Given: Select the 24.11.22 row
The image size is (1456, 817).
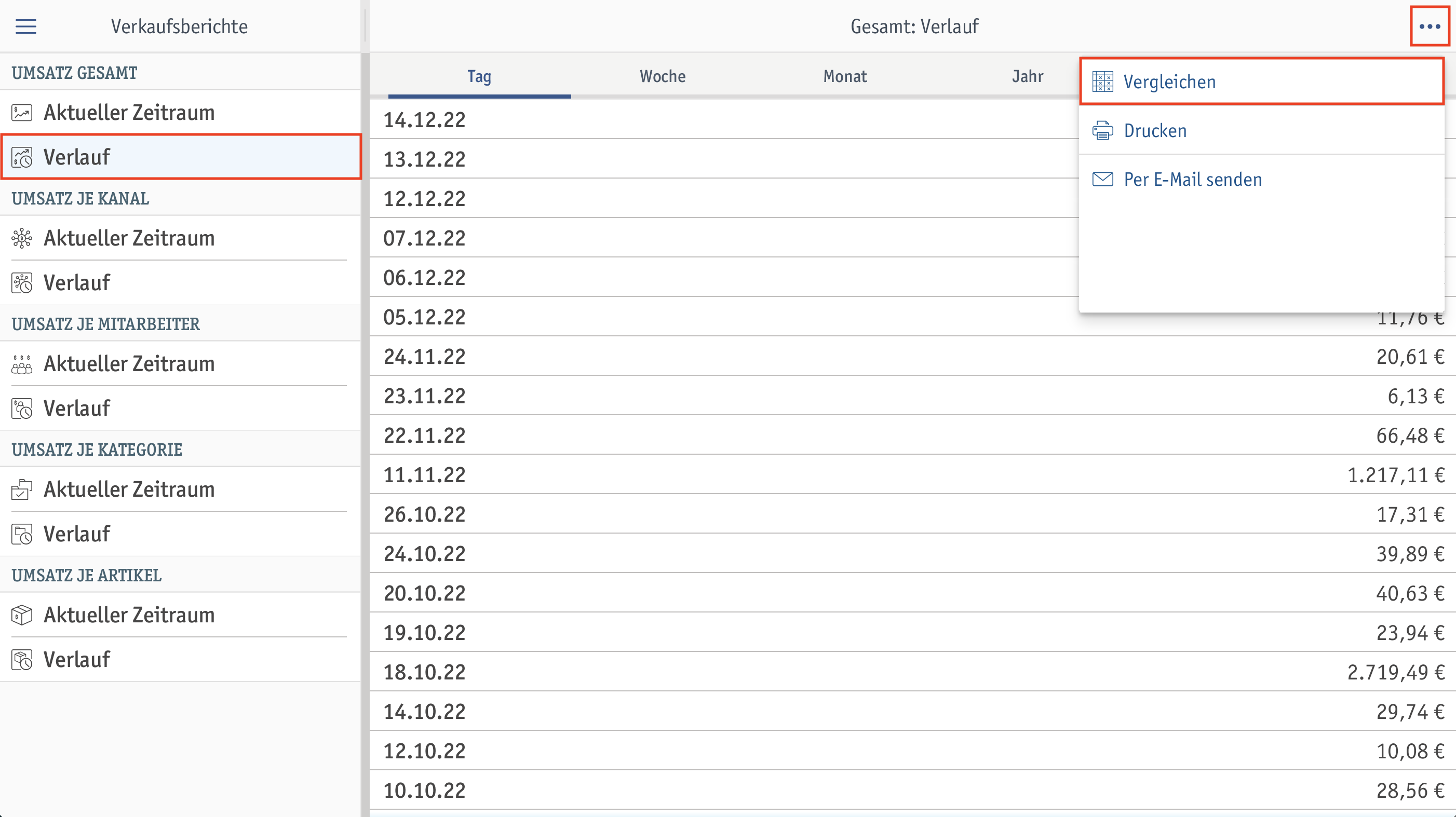Looking at the screenshot, I should point(912,357).
